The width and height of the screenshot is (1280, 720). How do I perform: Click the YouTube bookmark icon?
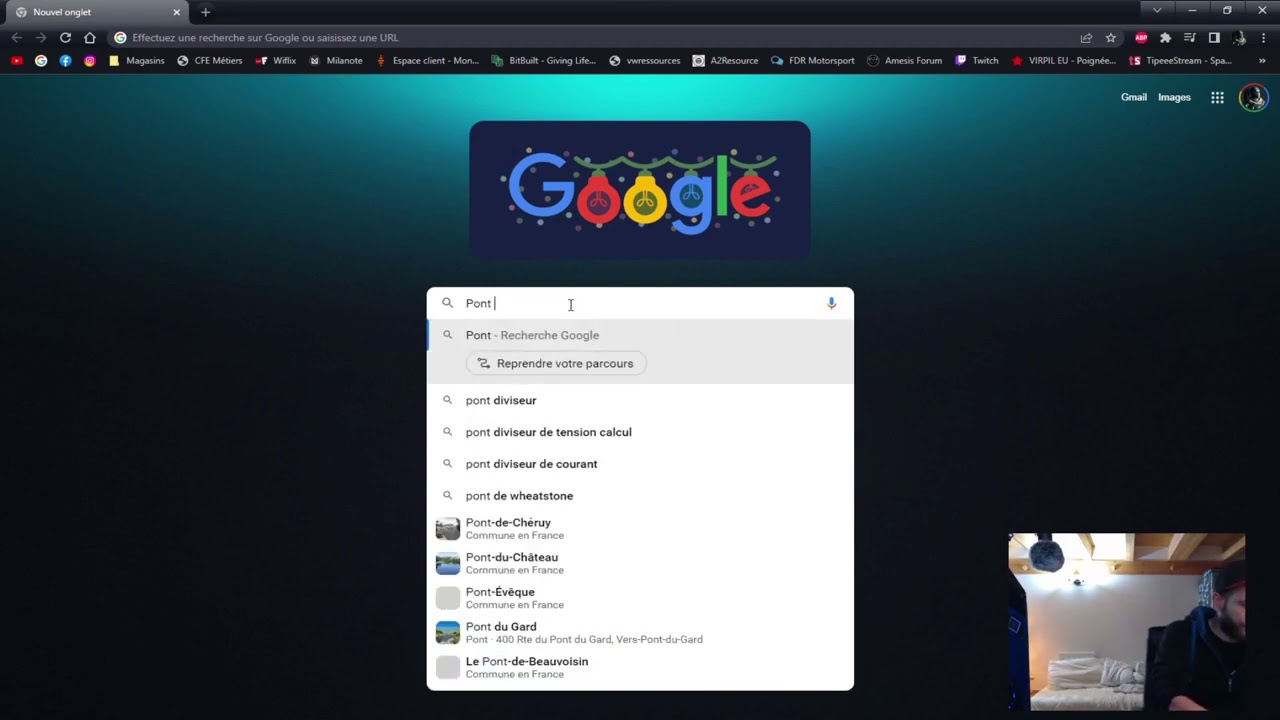[x=16, y=60]
